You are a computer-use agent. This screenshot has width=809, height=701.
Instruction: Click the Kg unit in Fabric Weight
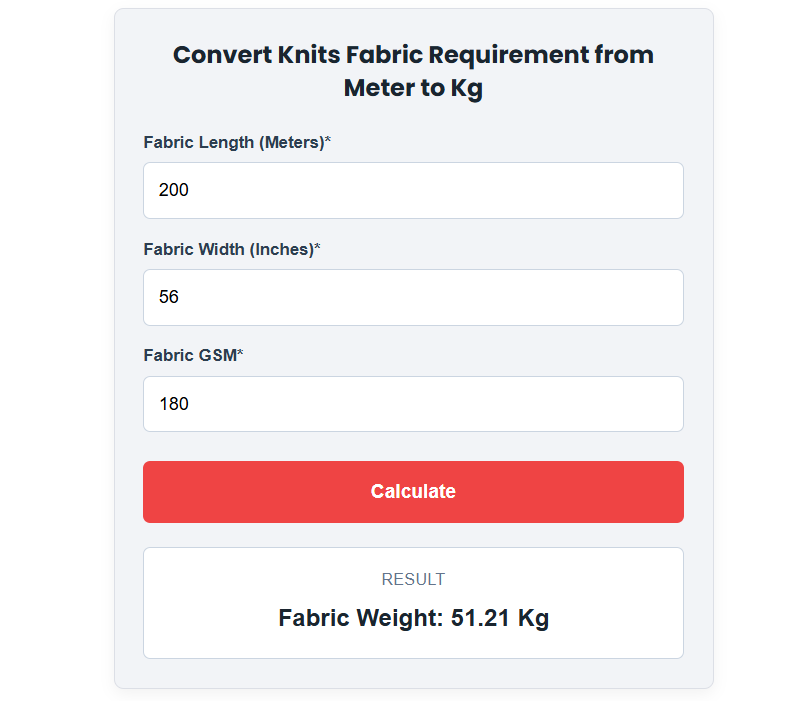point(533,618)
